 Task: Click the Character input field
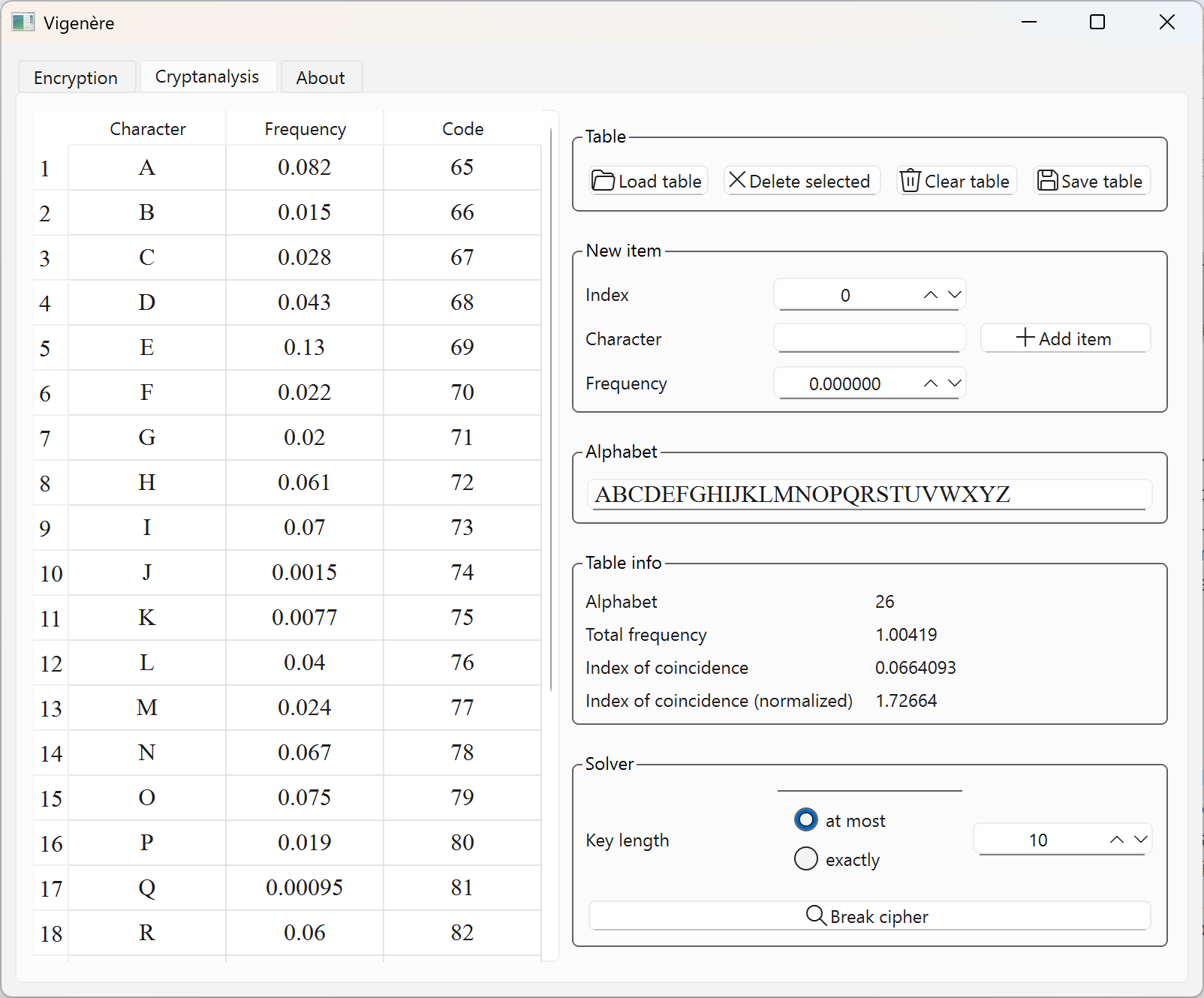(869, 338)
